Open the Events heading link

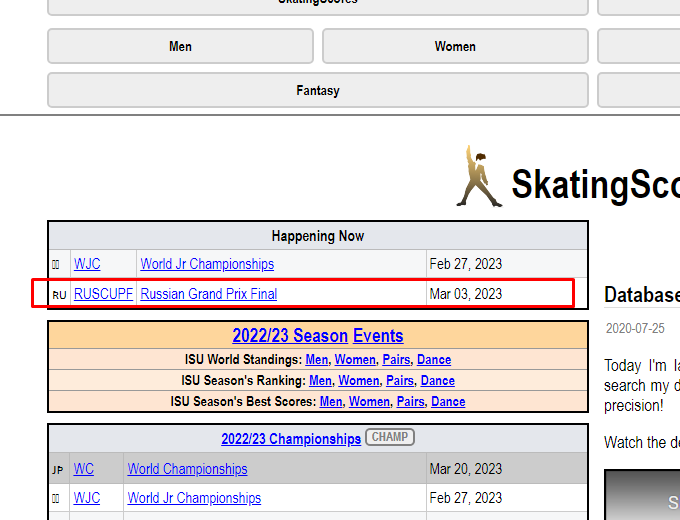click(378, 336)
